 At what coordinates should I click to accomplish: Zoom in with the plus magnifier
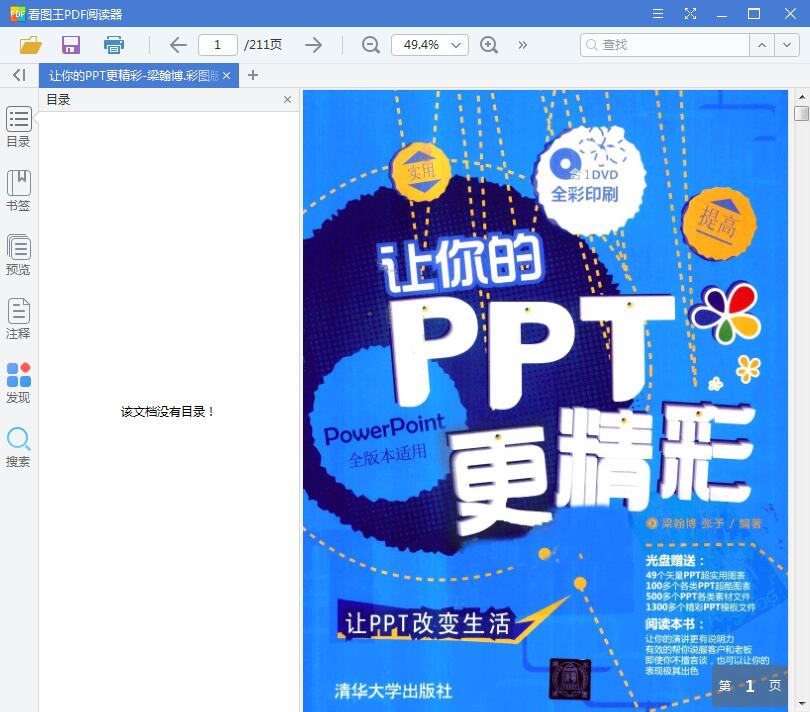point(488,45)
